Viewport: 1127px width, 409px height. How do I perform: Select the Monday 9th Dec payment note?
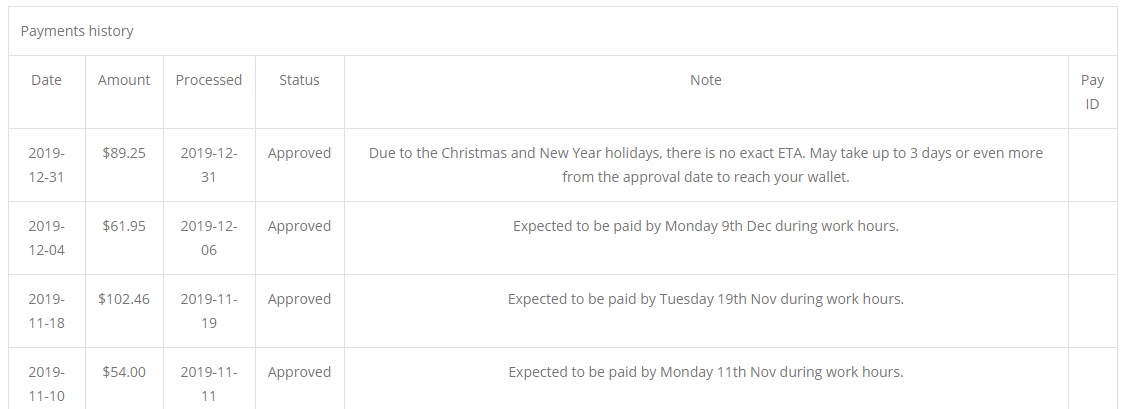pyautogui.click(x=705, y=226)
